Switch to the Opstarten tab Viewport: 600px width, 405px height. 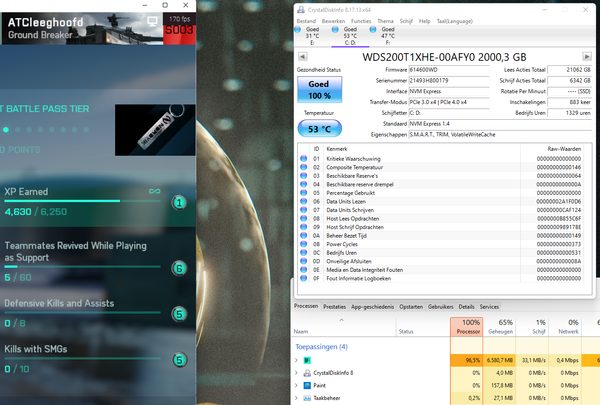411,307
